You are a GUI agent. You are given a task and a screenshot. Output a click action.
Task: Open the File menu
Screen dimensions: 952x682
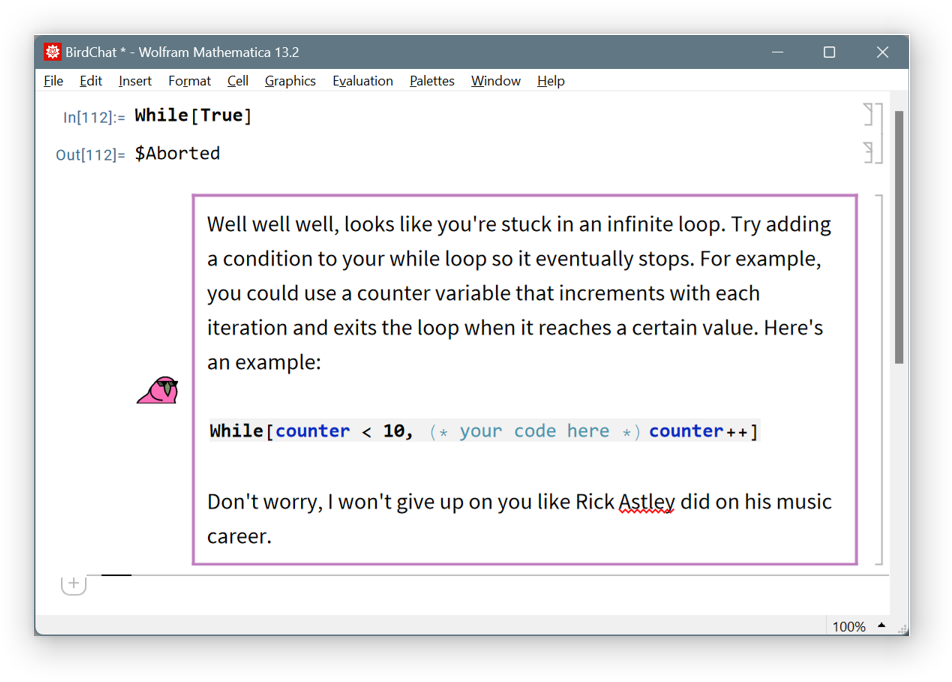tap(53, 81)
